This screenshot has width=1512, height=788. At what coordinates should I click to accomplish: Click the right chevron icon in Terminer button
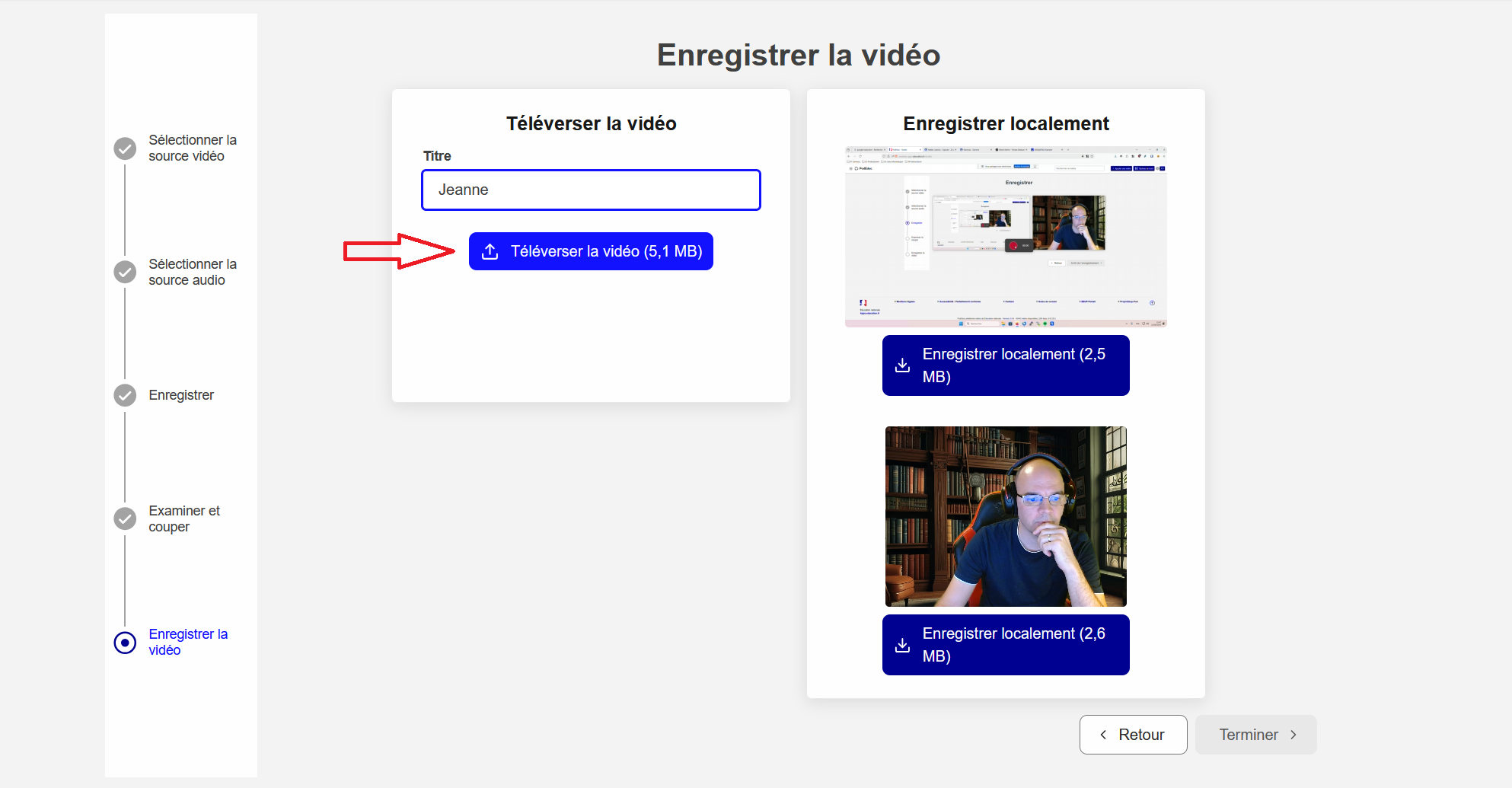point(1293,735)
